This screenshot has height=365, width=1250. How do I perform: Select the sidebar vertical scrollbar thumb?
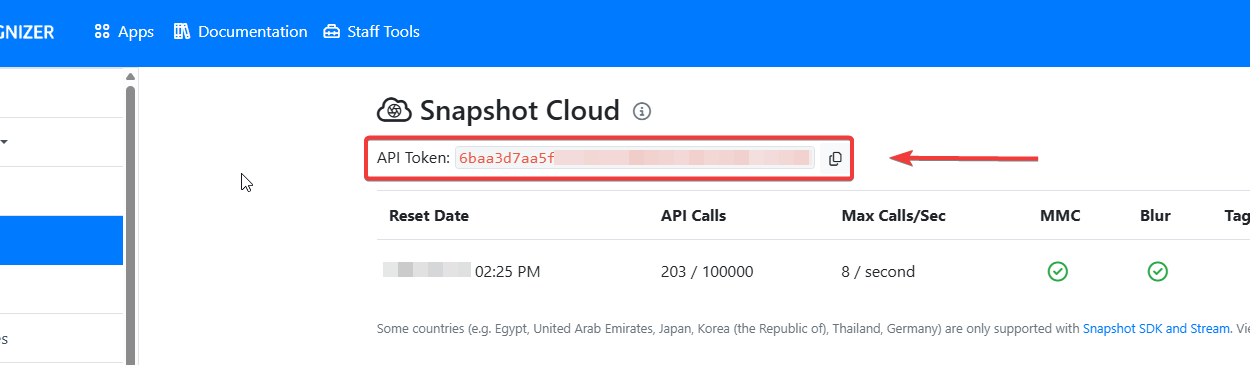(x=130, y=224)
